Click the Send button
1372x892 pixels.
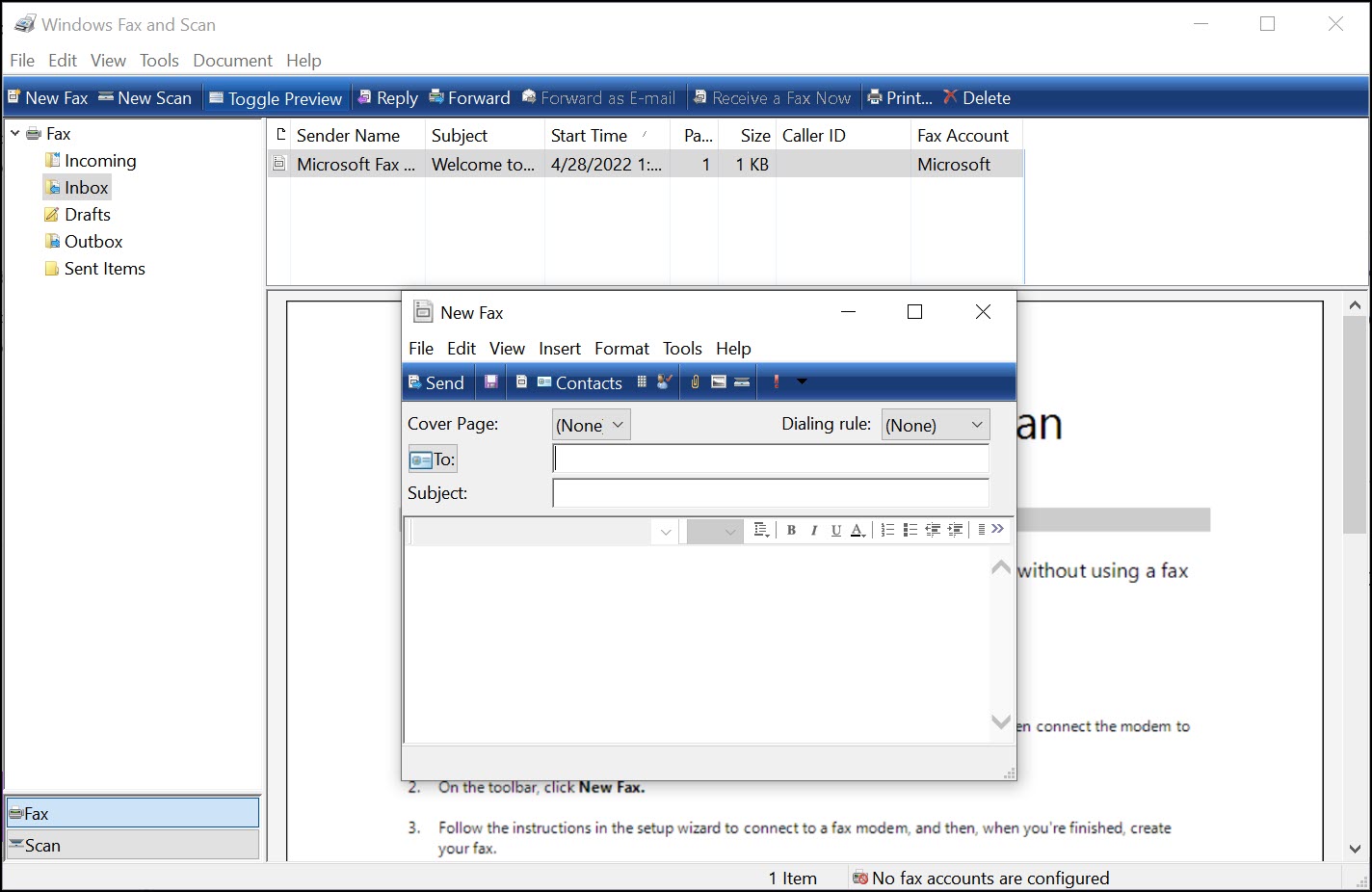pyautogui.click(x=436, y=382)
